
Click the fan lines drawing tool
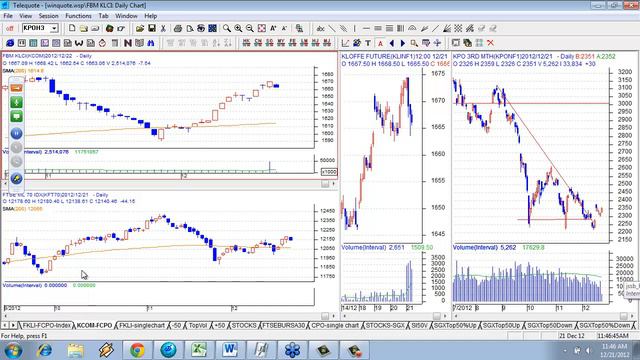pos(447,28)
